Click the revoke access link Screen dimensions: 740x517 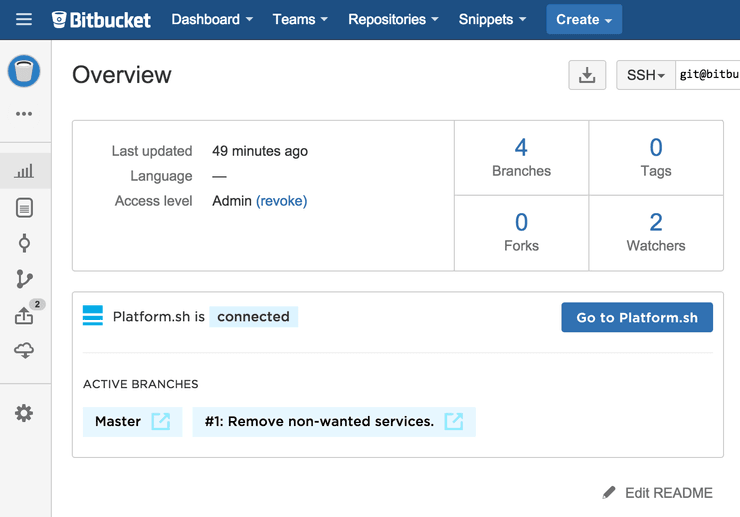(282, 201)
